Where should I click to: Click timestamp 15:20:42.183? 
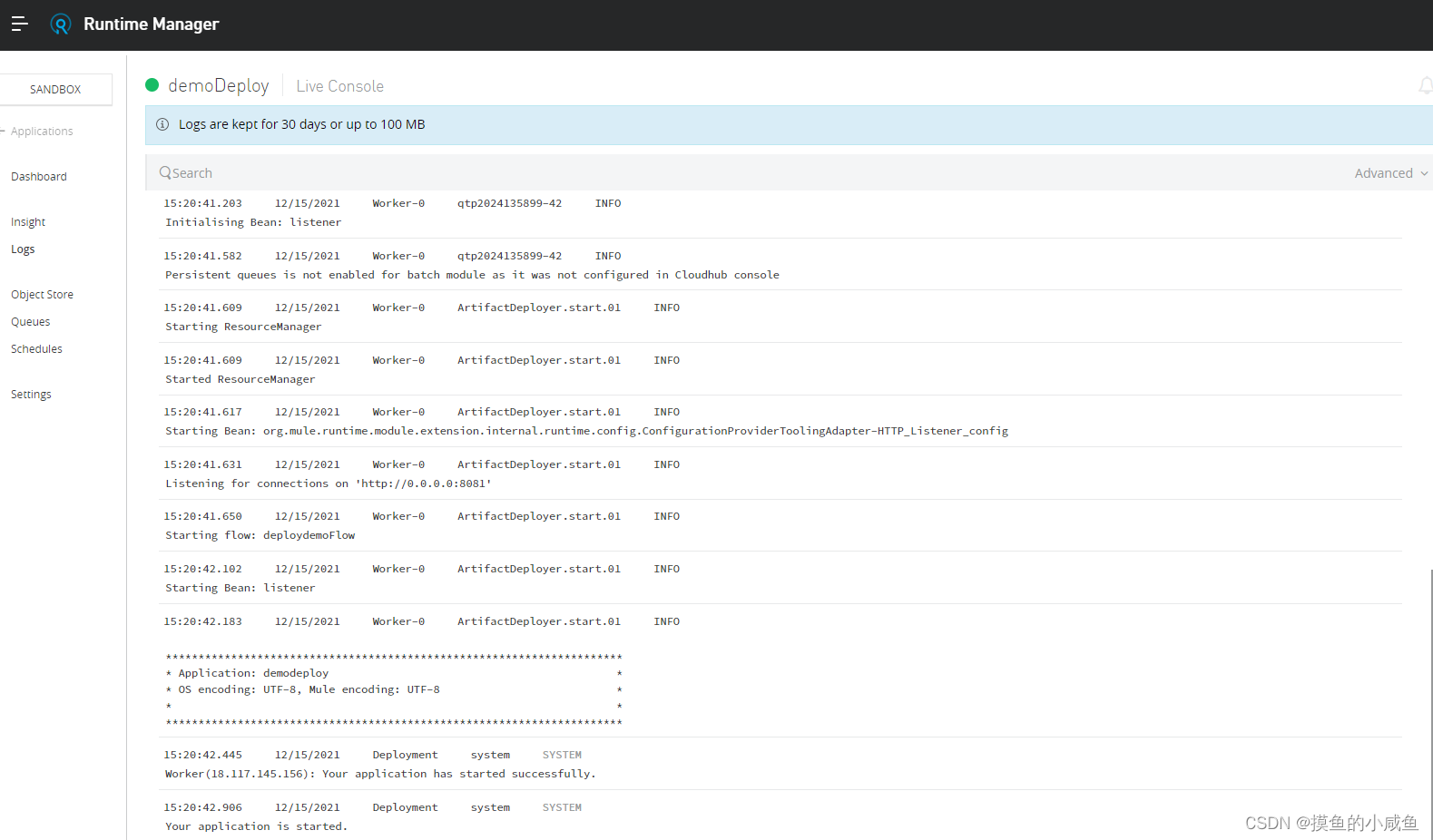tap(203, 621)
